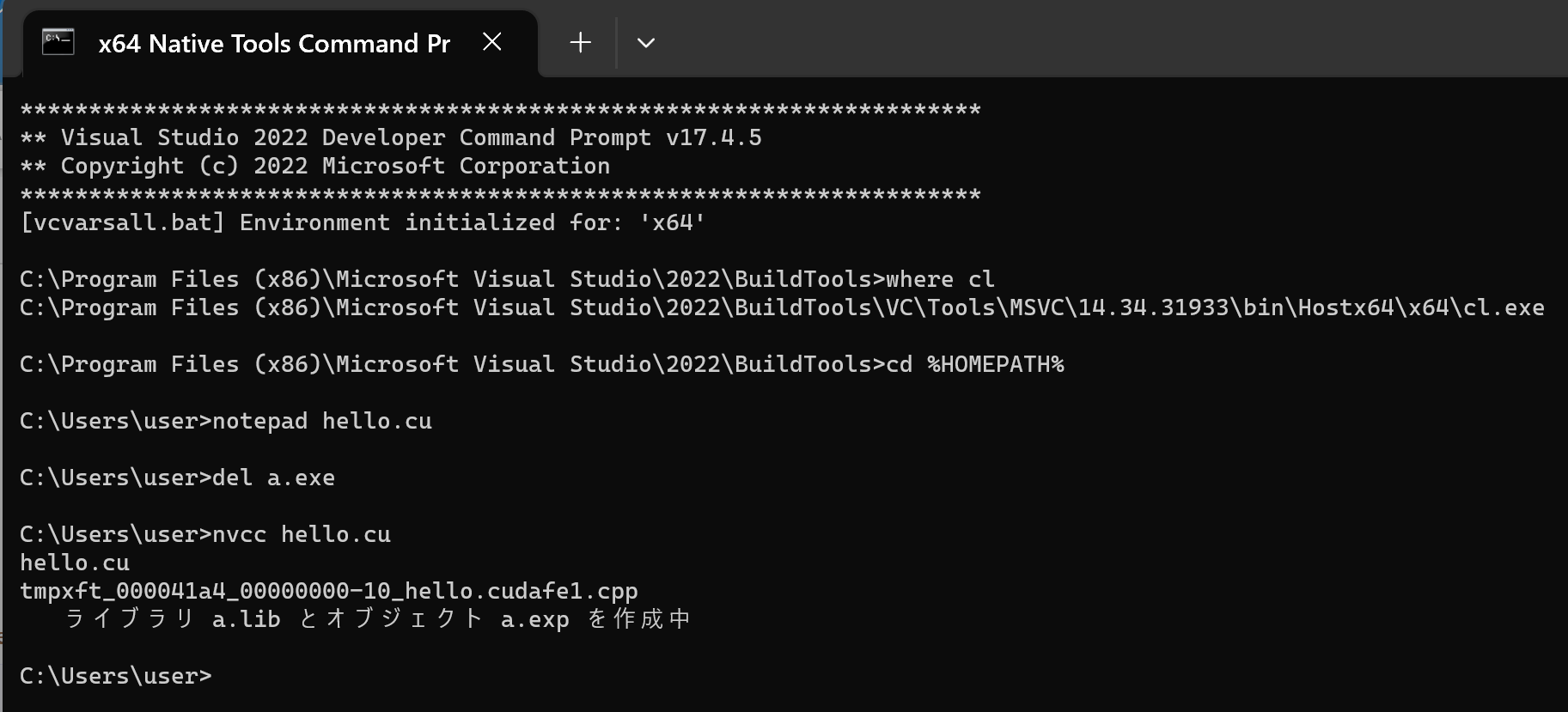Image resolution: width=1568 pixels, height=712 pixels.
Task: Expand the new tab profile dropdown chevron
Action: (646, 42)
